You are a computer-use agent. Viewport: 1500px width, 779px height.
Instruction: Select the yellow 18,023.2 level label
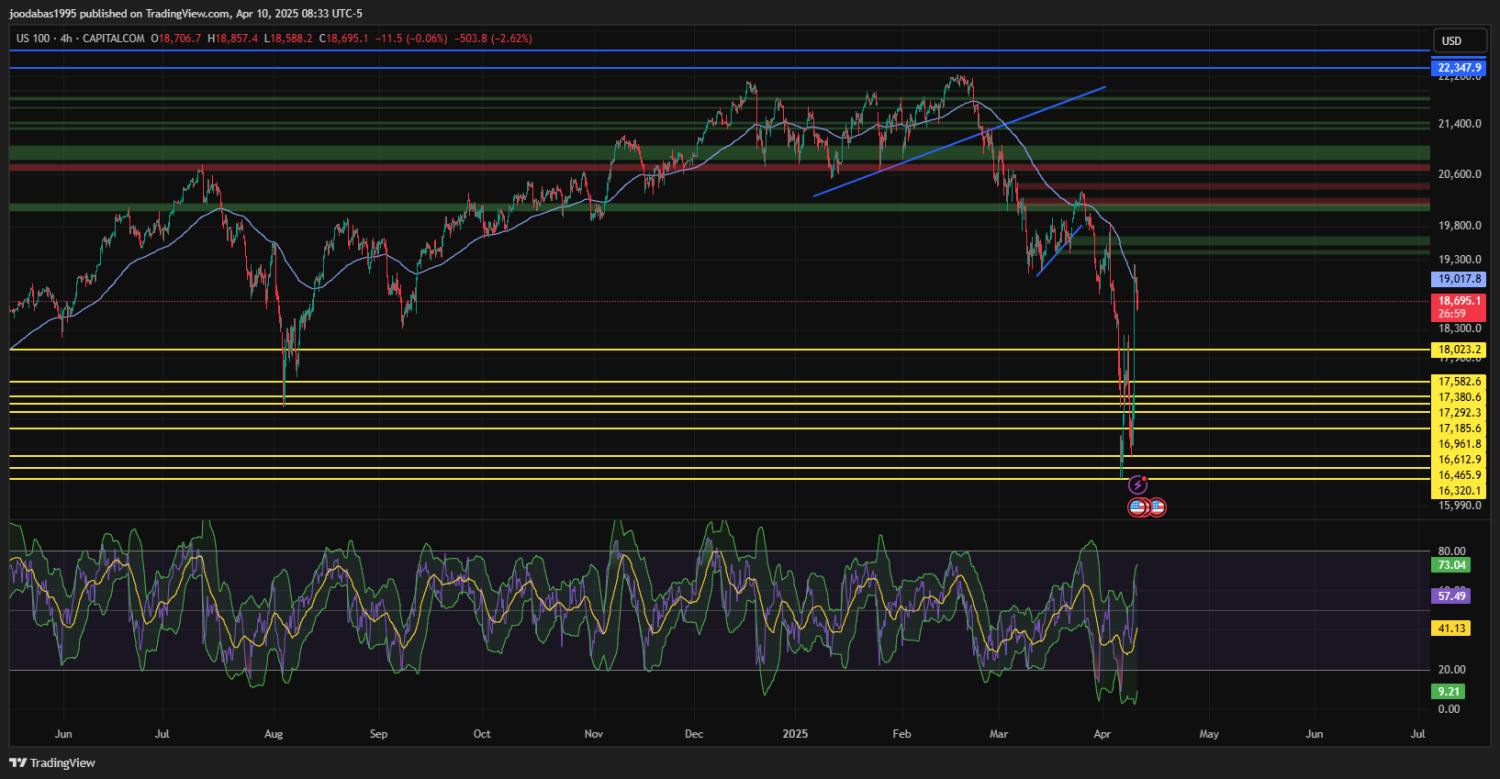pyautogui.click(x=1458, y=350)
